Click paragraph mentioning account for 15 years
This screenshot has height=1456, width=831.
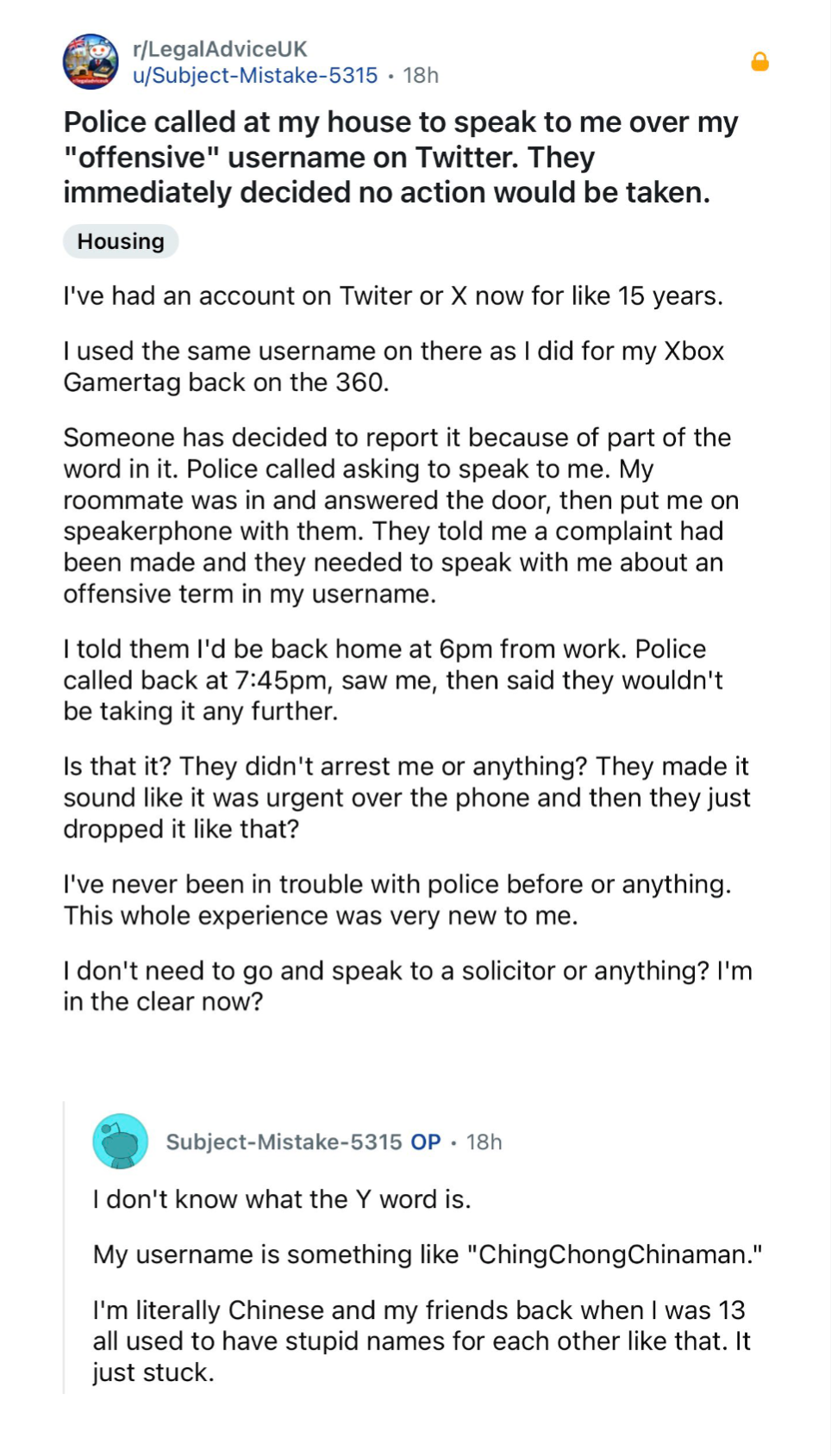click(392, 296)
